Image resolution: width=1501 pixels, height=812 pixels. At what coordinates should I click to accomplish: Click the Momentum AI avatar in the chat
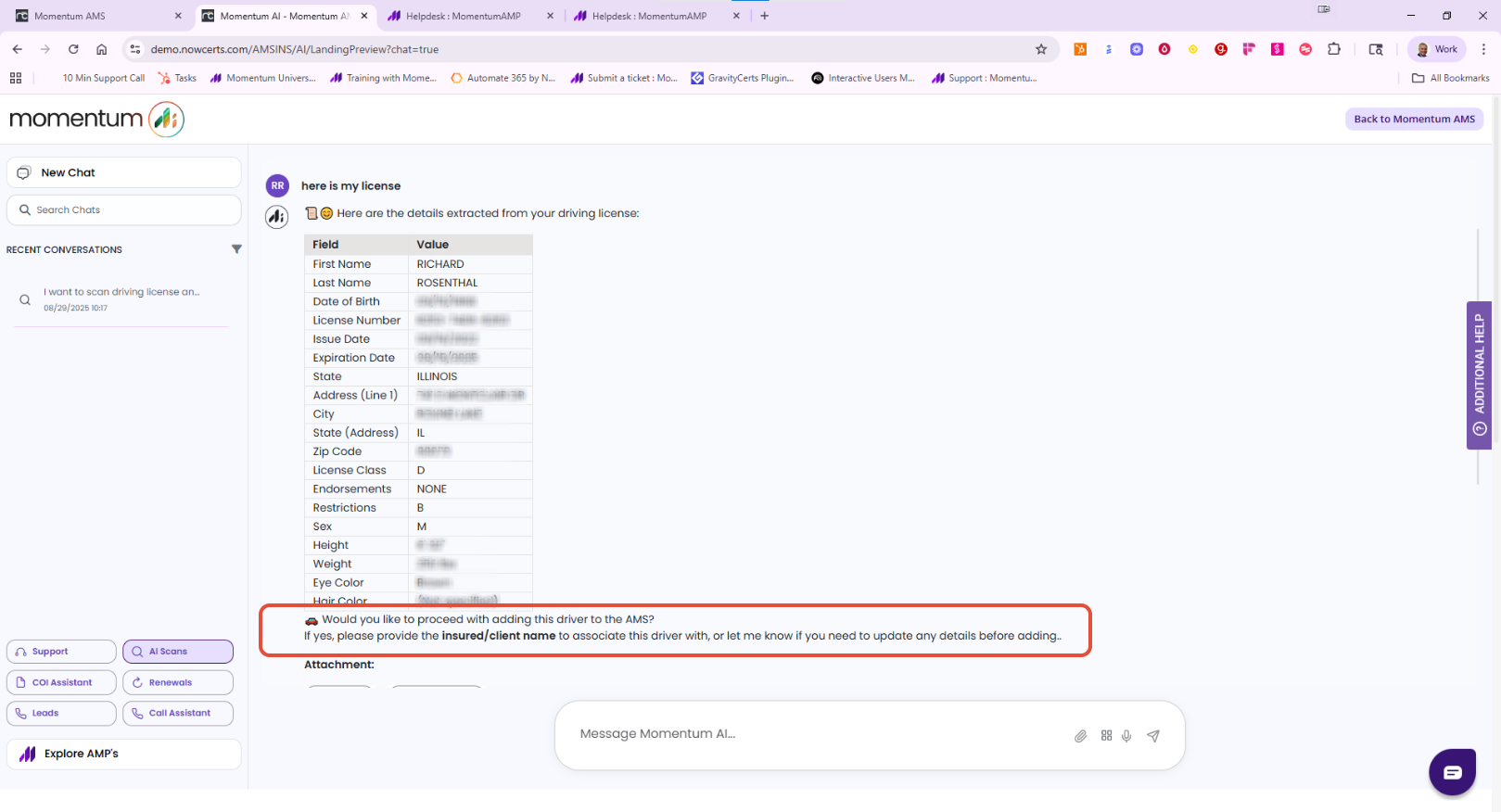[277, 217]
